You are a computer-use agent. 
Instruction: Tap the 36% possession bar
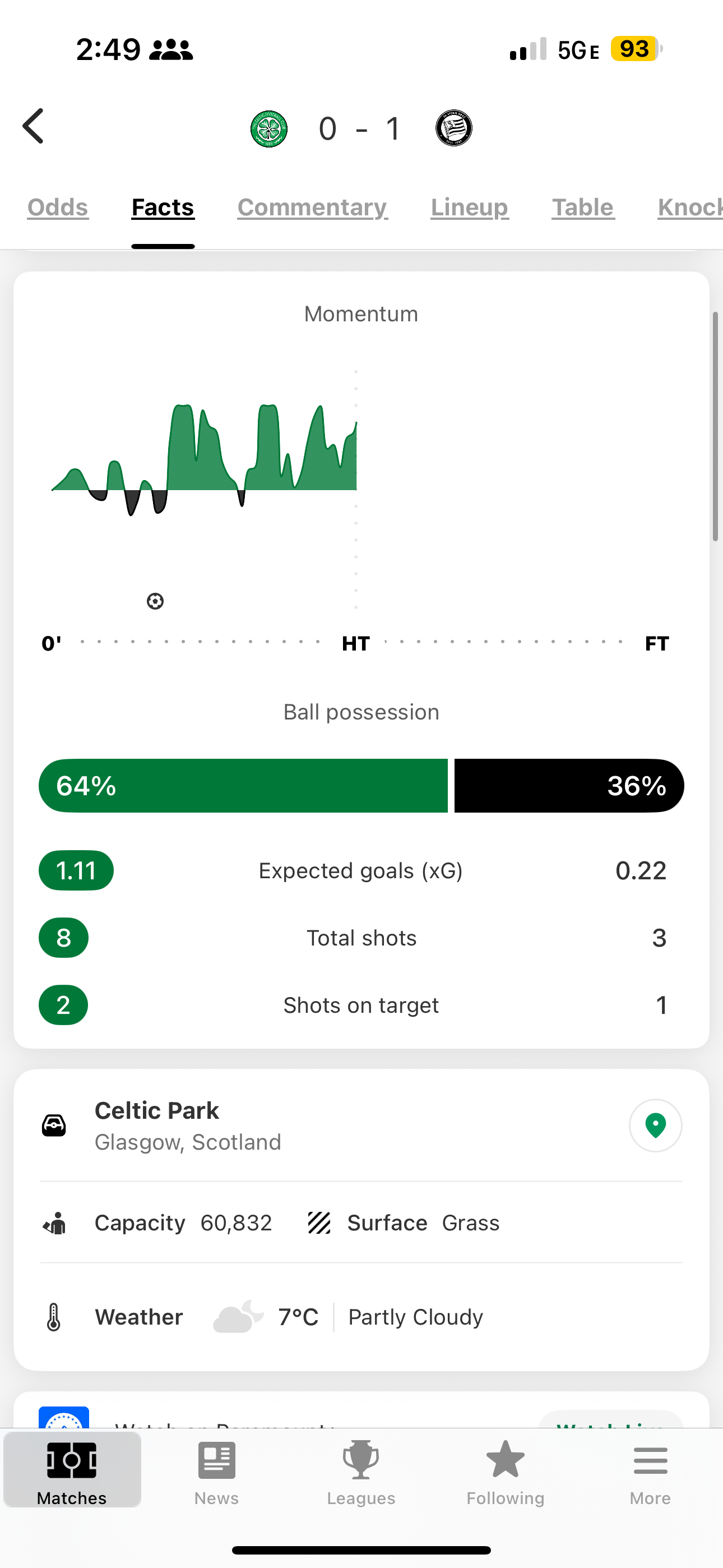(x=568, y=786)
